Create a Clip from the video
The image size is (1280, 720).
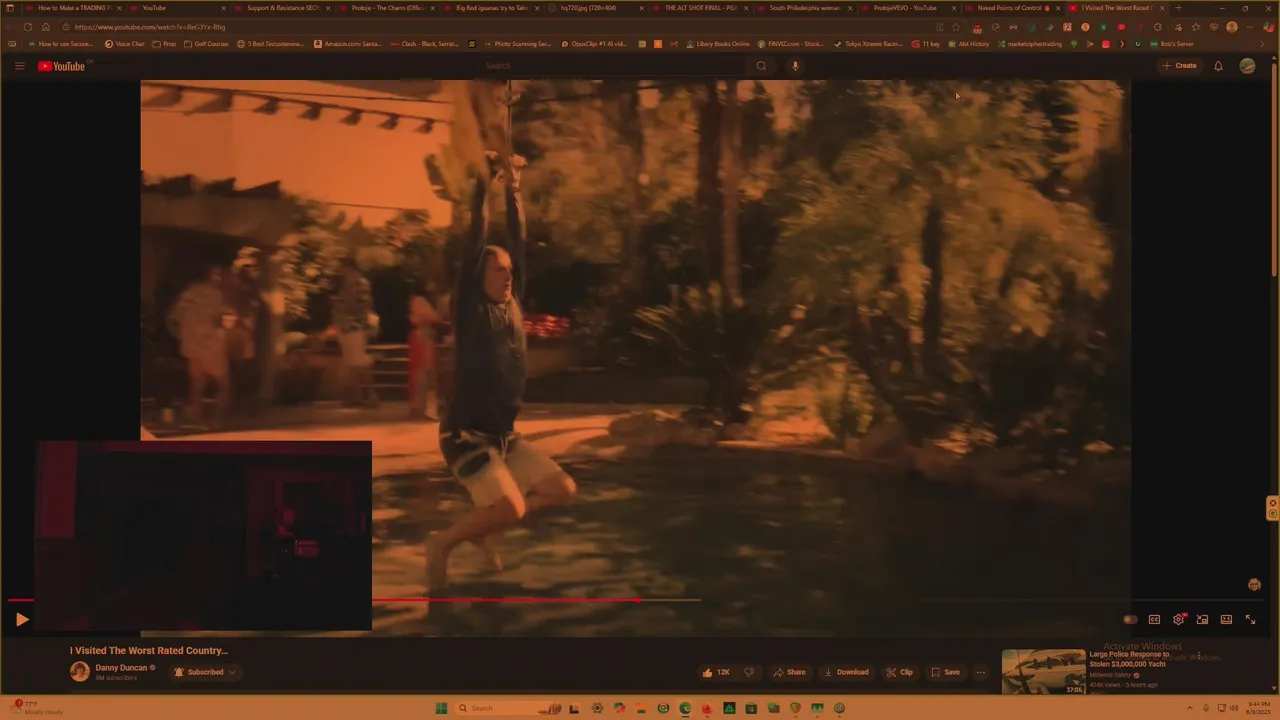[x=899, y=672]
